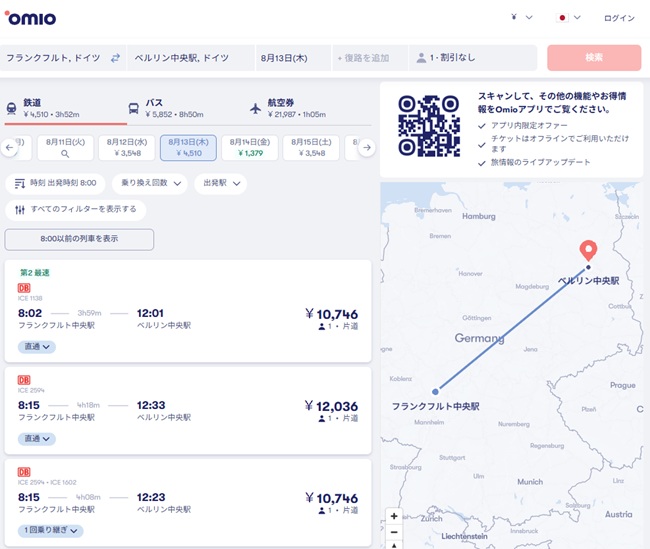This screenshot has height=549, width=650.
Task: Swap origin and destination with the arrows icon
Action: point(115,58)
